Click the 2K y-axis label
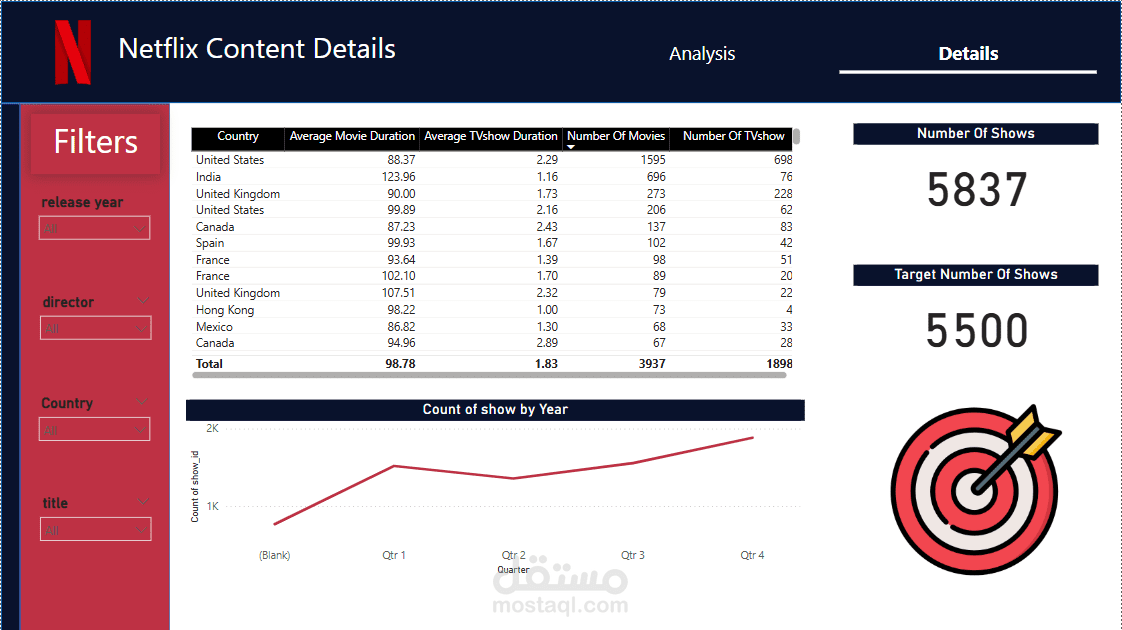The width and height of the screenshot is (1122, 630). tap(213, 428)
